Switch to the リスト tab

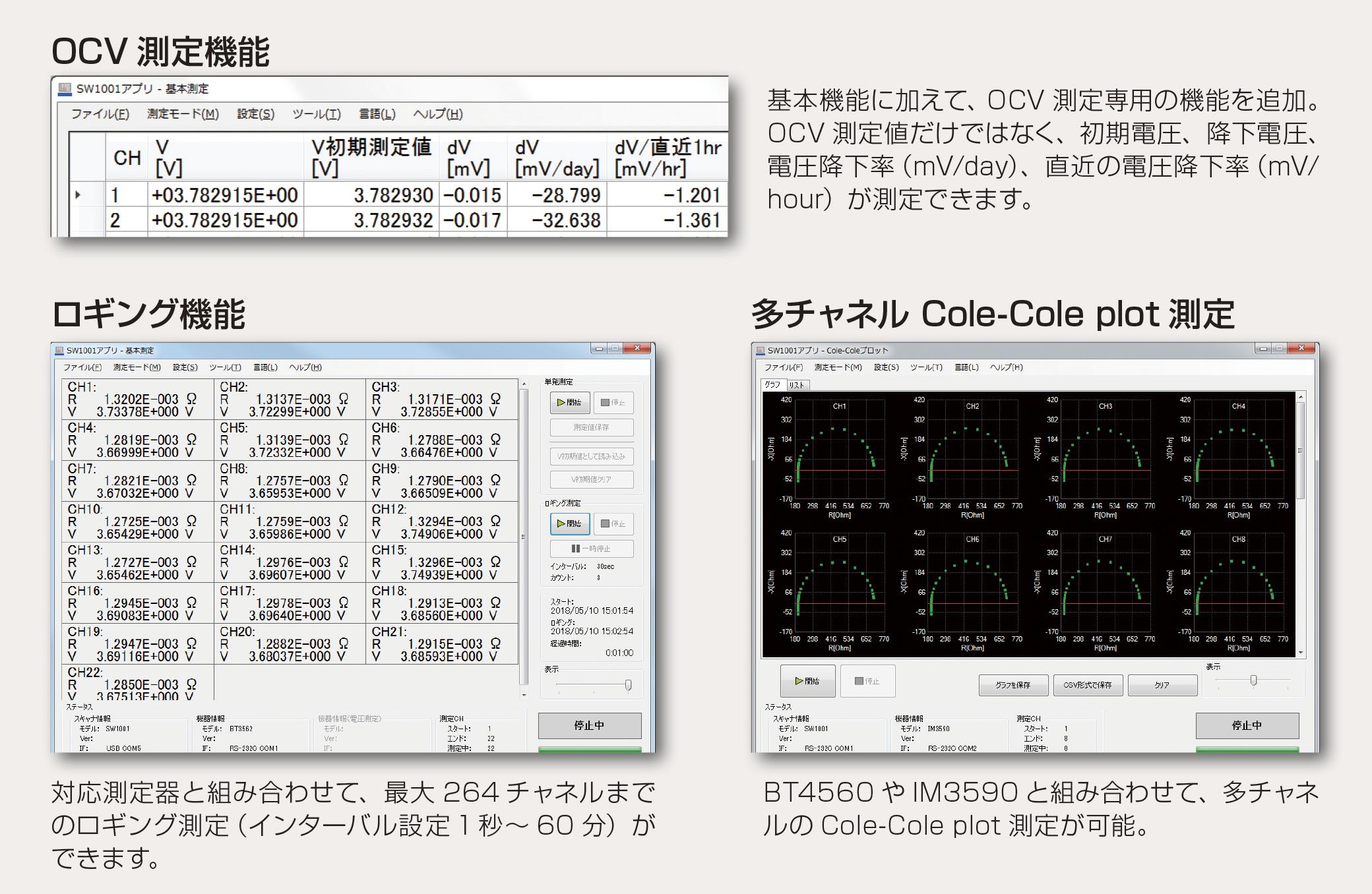[x=797, y=385]
